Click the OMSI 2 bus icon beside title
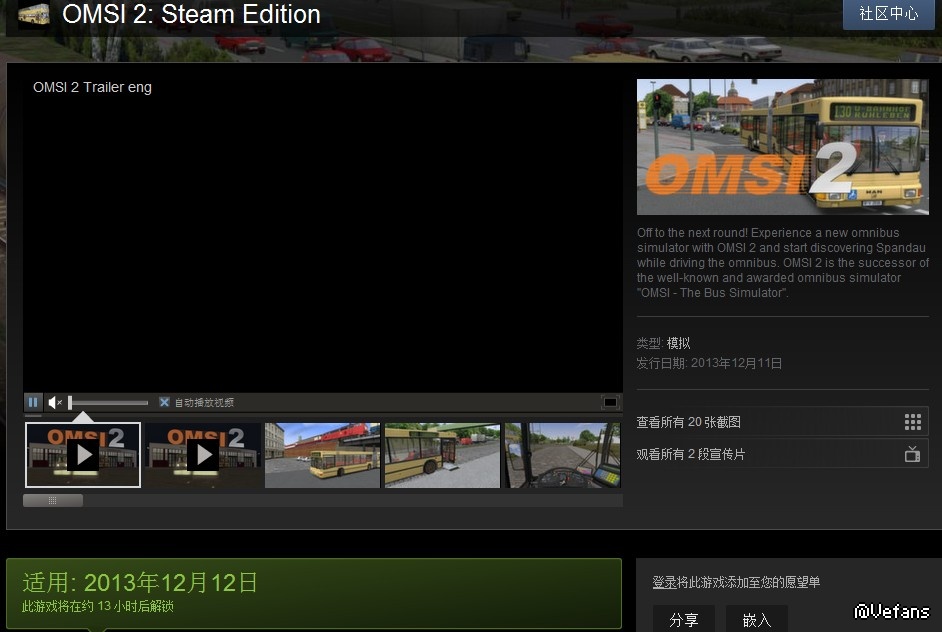942x632 pixels. [33, 13]
